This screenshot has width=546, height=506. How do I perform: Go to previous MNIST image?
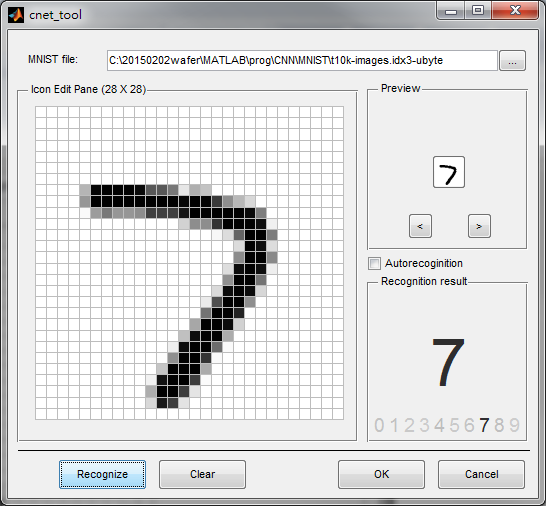click(420, 226)
